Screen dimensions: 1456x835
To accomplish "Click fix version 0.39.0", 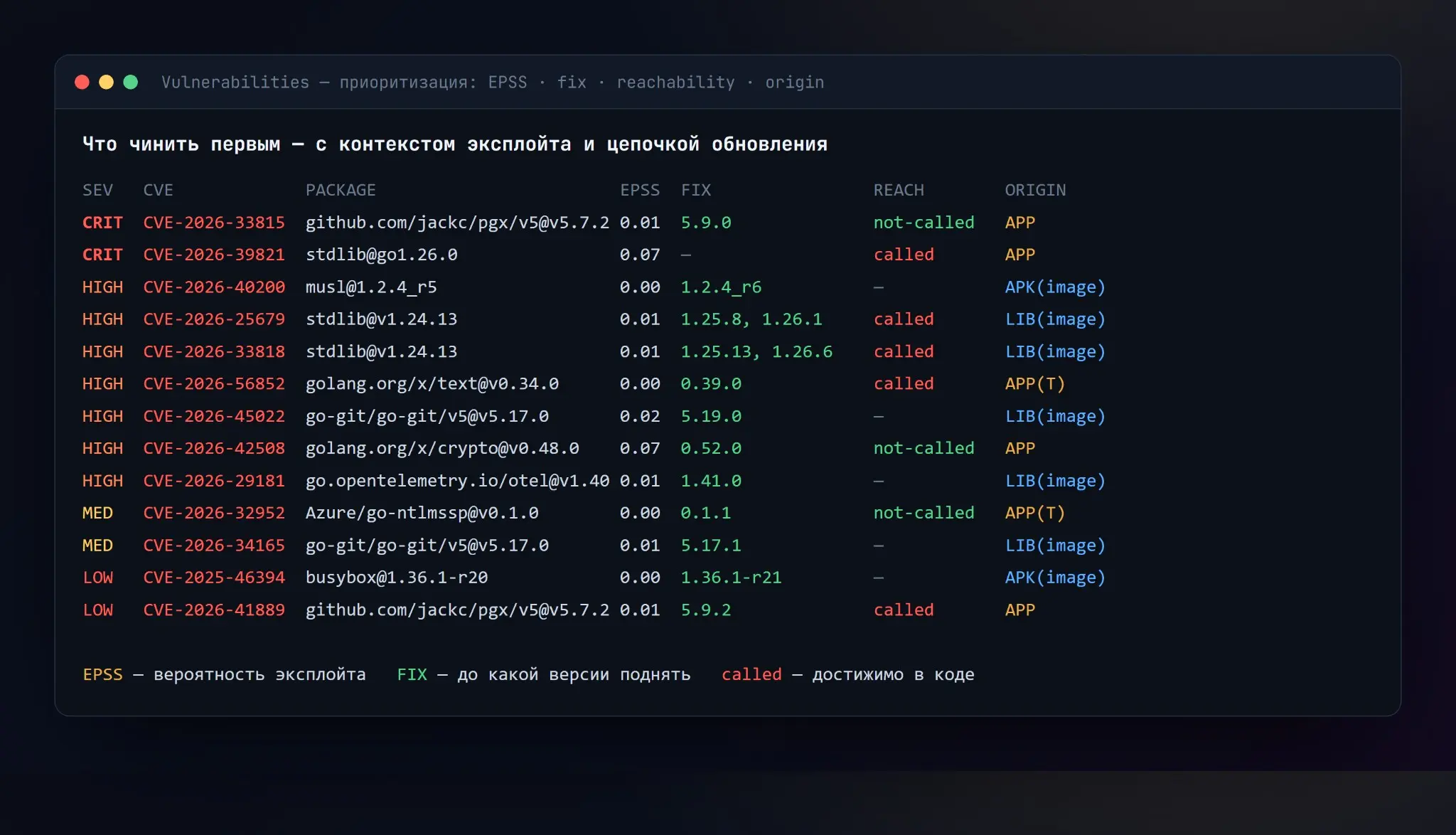I will coord(711,384).
